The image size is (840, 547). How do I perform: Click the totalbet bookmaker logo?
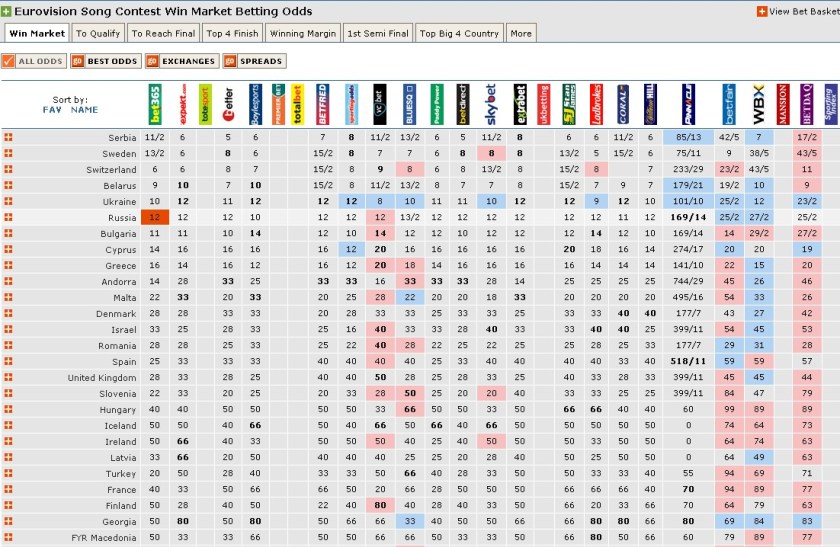coord(297,104)
